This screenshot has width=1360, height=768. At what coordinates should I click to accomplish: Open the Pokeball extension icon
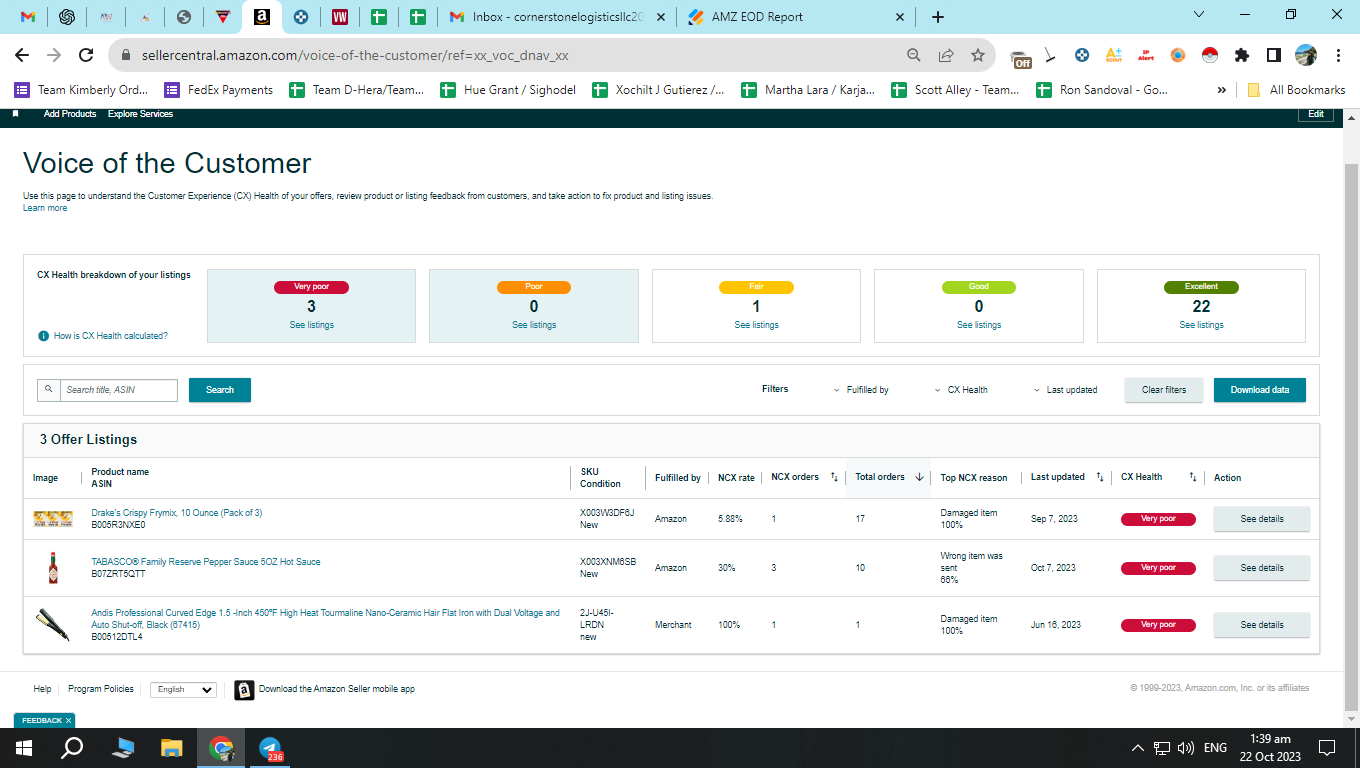(1210, 55)
